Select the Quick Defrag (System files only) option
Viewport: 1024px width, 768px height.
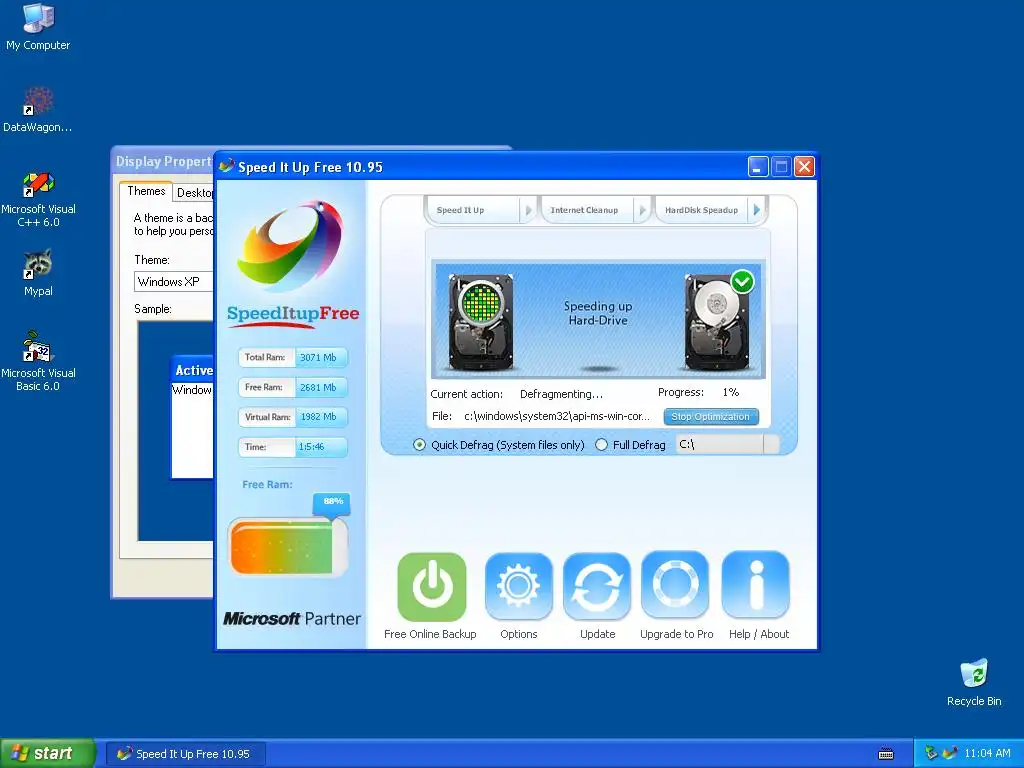point(419,445)
